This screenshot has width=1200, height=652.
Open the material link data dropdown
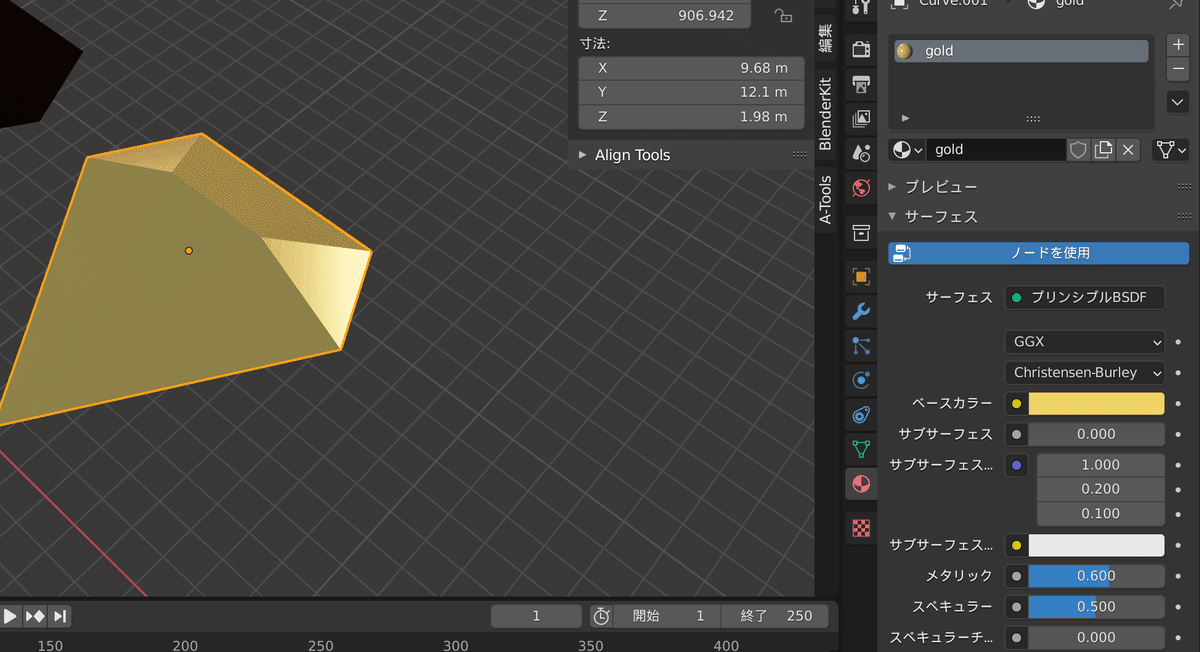pyautogui.click(x=1171, y=150)
